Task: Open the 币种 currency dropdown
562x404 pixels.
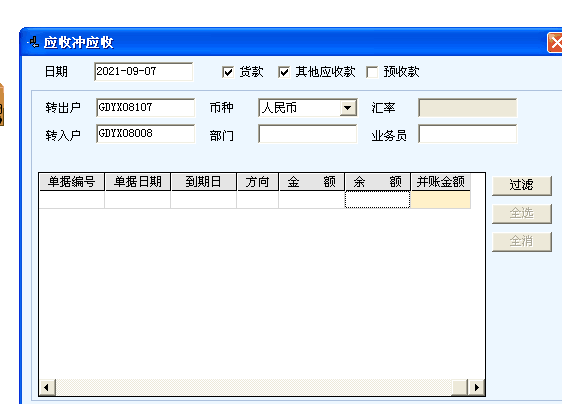Action: [x=347, y=108]
